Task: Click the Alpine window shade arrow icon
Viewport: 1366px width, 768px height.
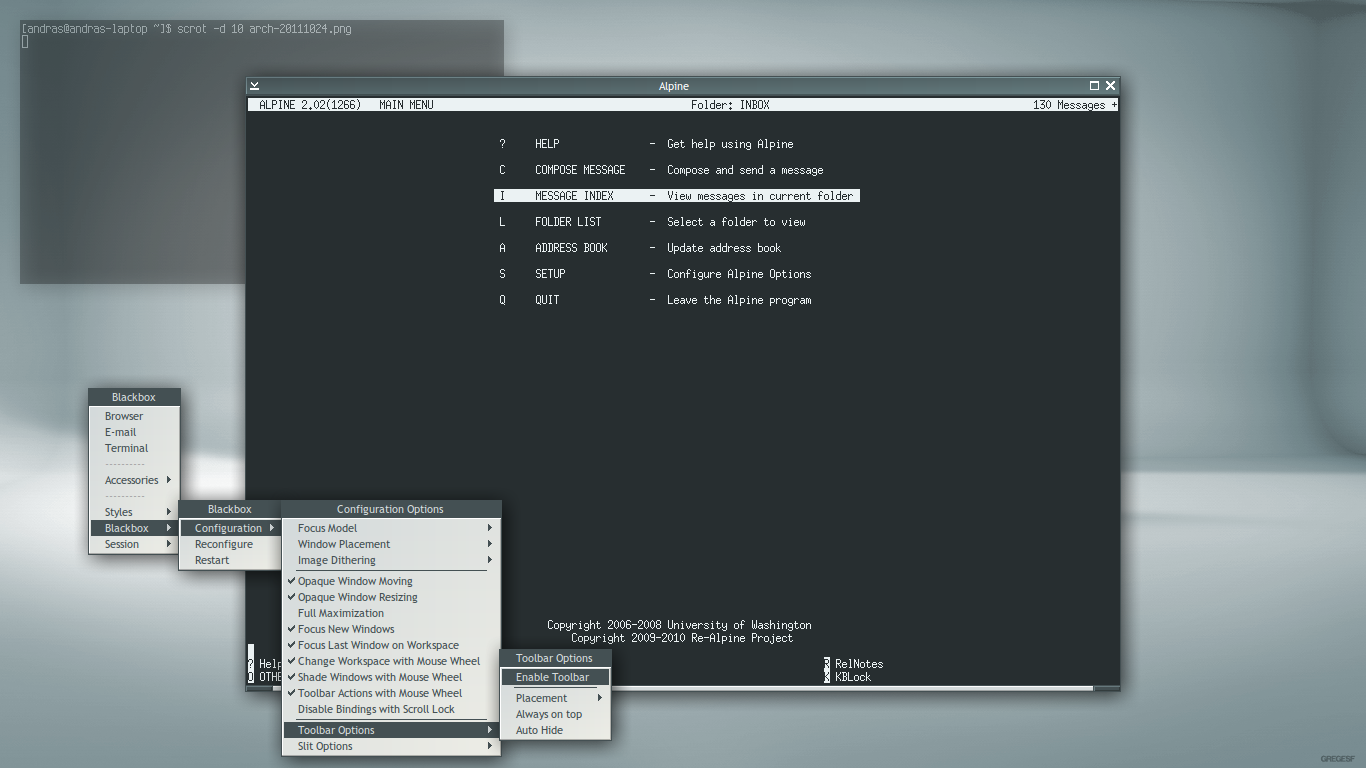Action: tap(255, 86)
